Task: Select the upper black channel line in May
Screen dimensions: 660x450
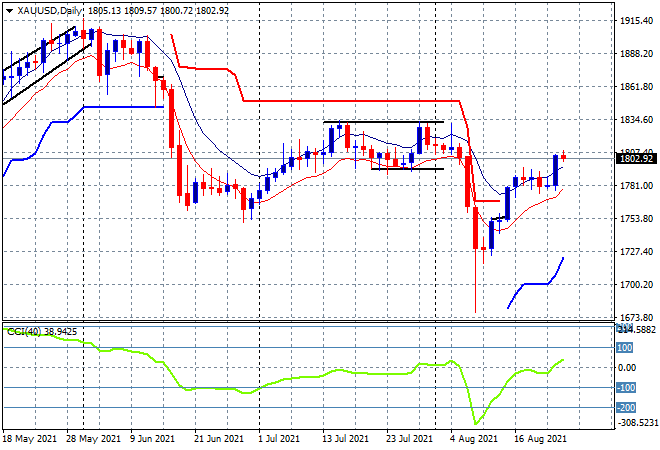Action: (x=39, y=48)
